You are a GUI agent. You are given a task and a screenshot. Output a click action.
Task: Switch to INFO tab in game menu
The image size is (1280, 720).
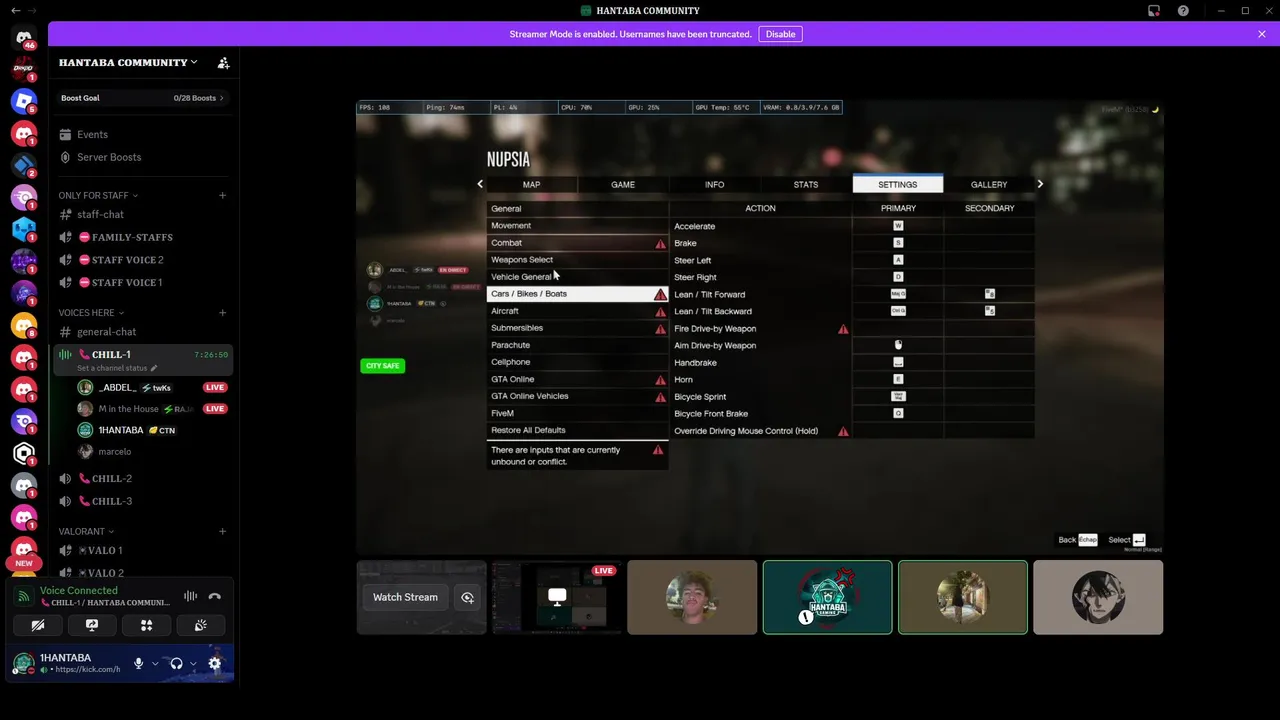tap(714, 184)
